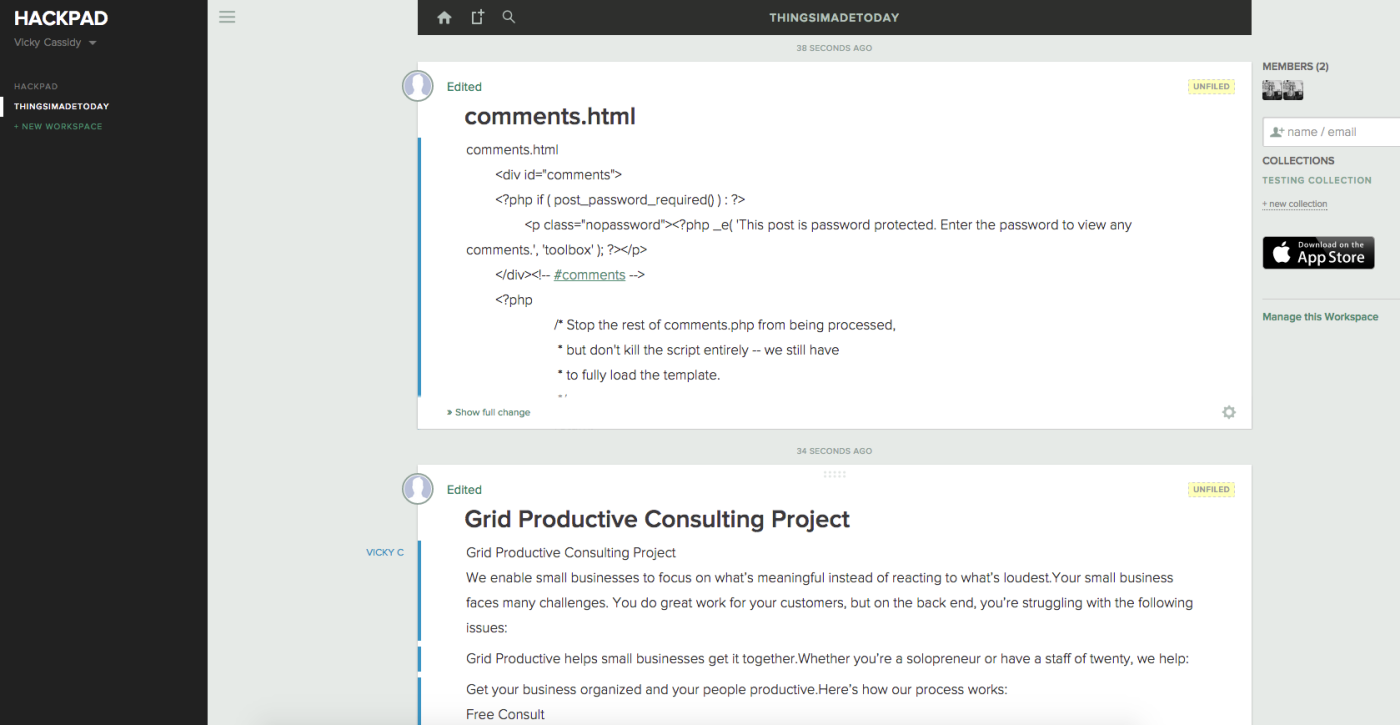Click the name / email invite field
The height and width of the screenshot is (725, 1400).
click(x=1335, y=132)
